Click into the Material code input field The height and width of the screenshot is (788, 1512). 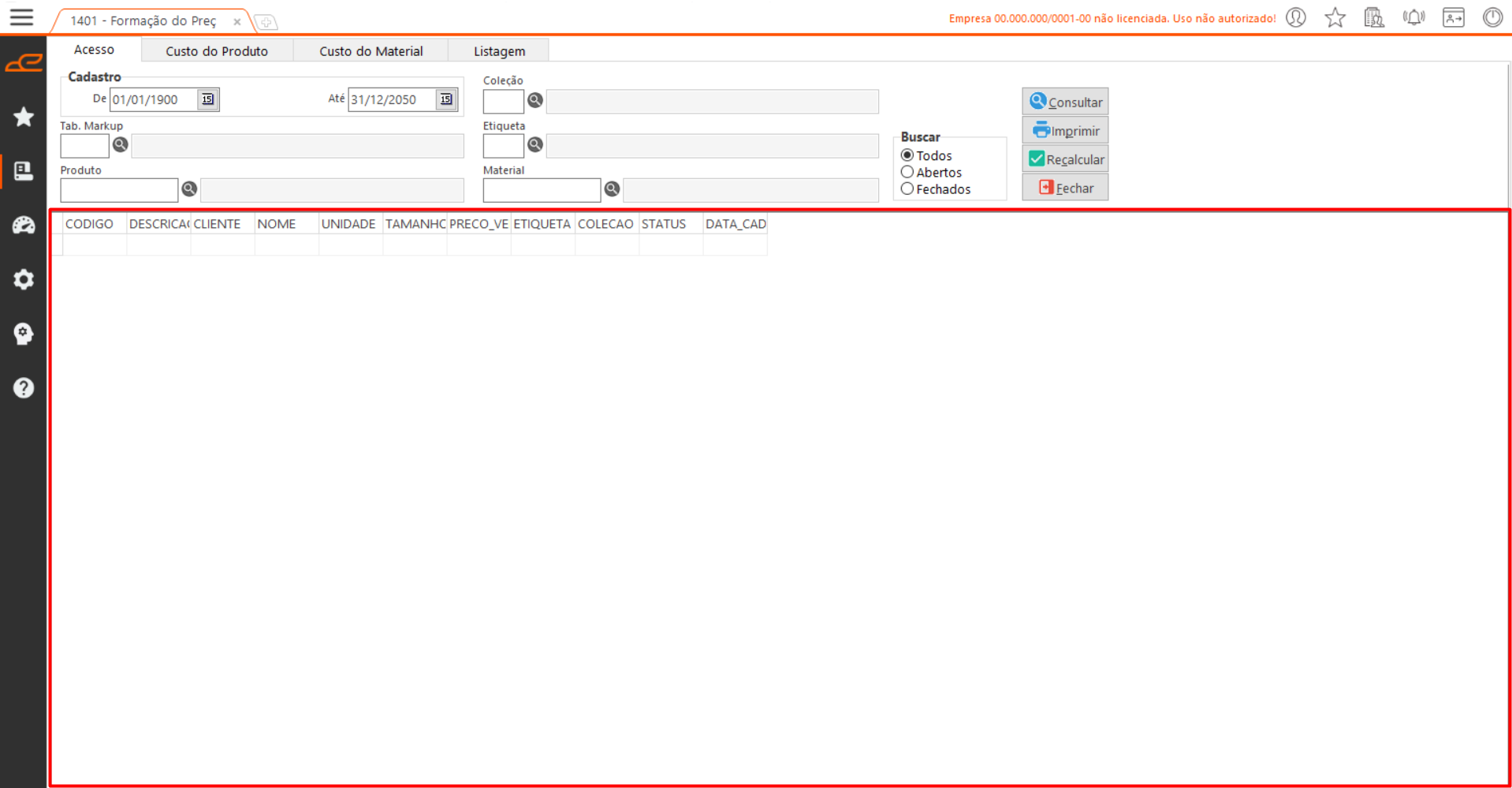(x=542, y=190)
